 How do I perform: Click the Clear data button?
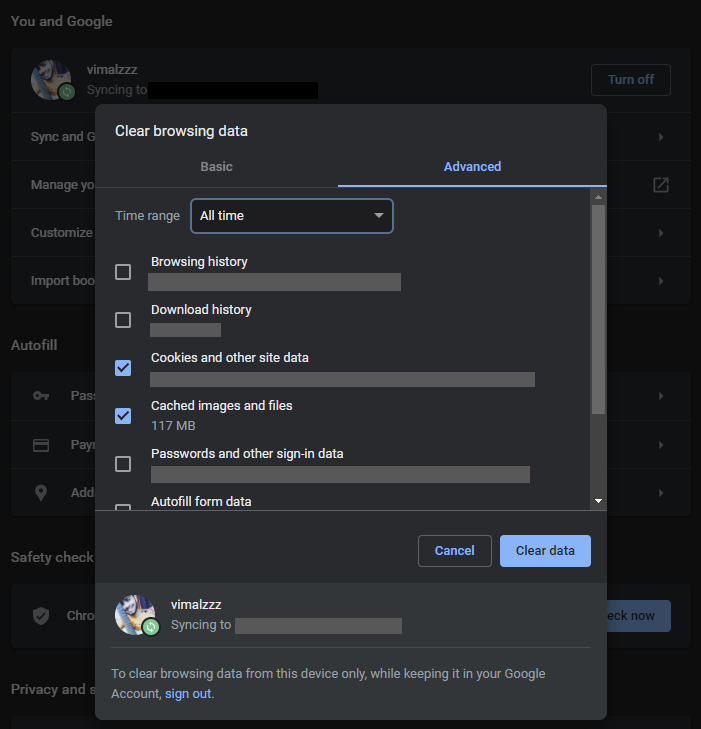(545, 551)
